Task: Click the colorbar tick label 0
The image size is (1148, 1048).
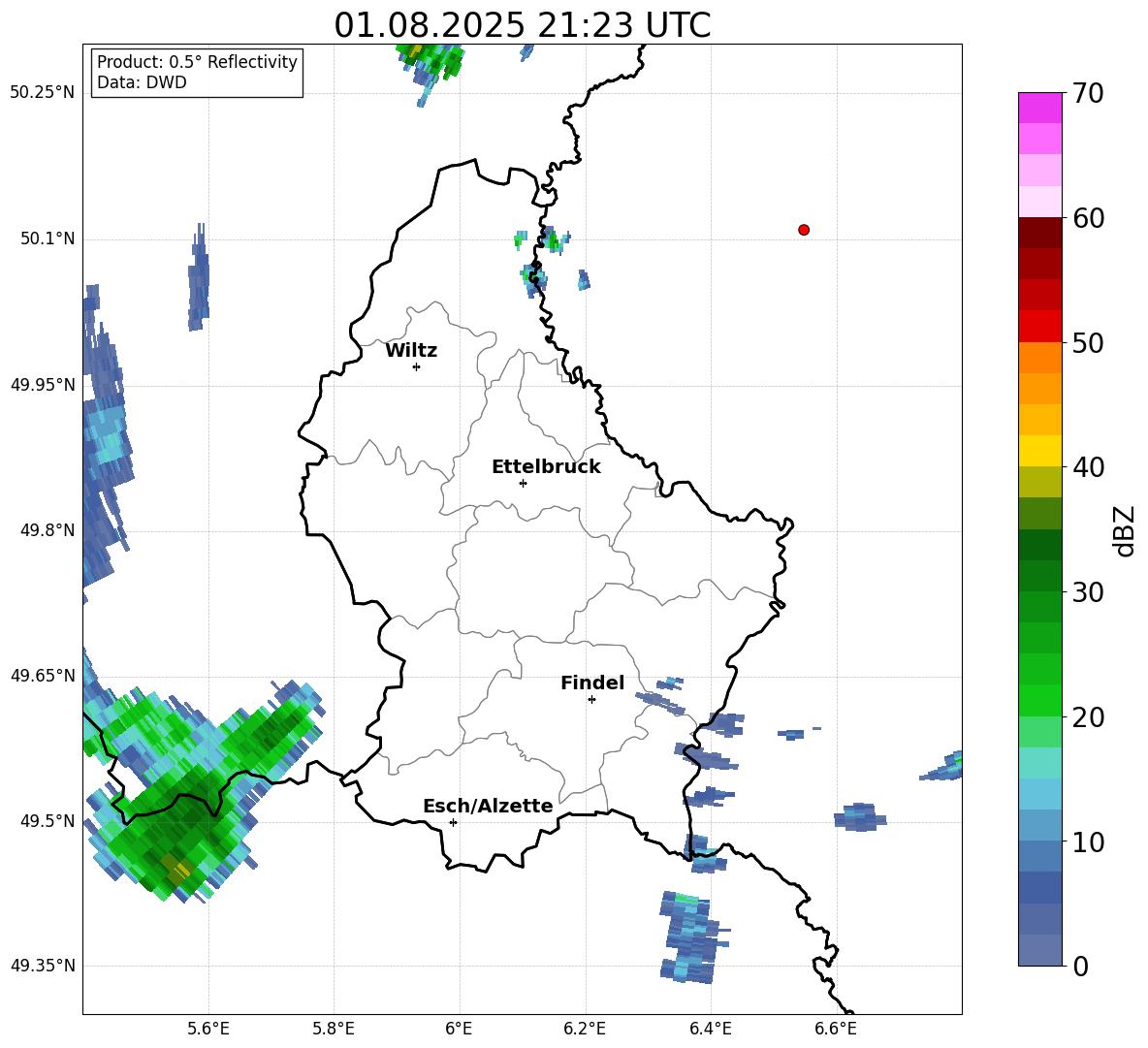Action: click(1079, 967)
